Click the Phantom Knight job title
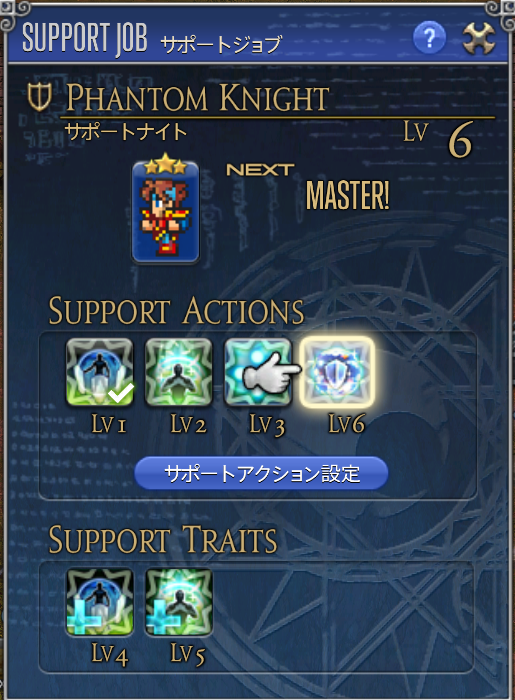The height and width of the screenshot is (700, 515). [x=198, y=97]
